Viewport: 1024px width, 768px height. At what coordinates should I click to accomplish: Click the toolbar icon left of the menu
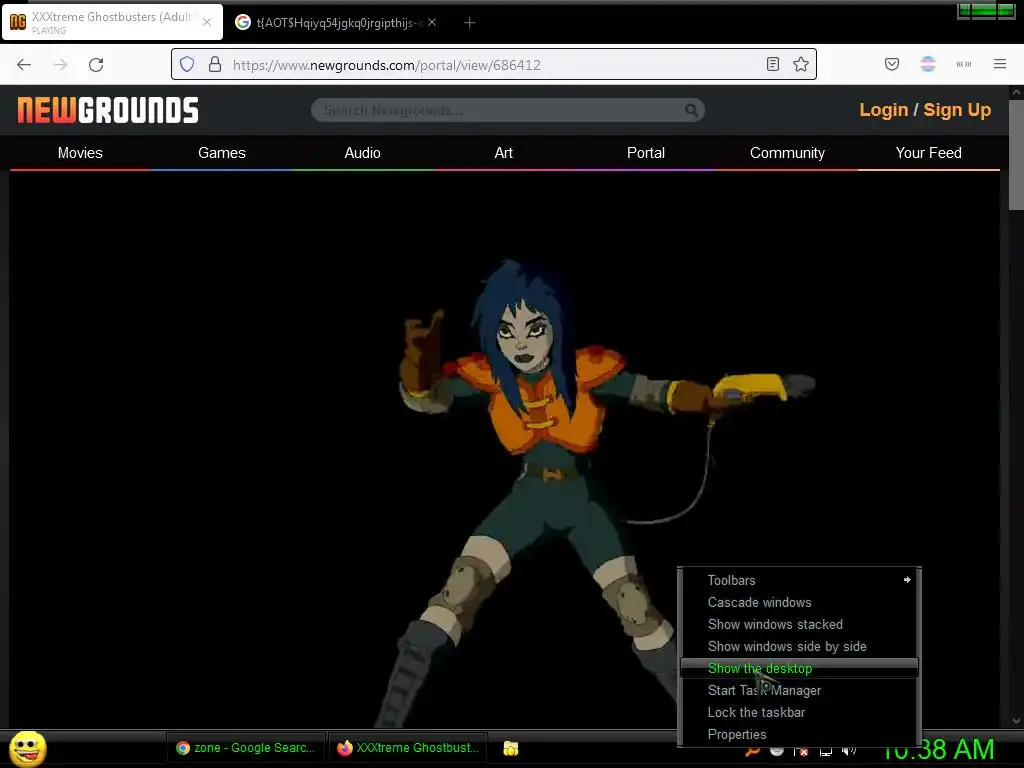(x=964, y=64)
